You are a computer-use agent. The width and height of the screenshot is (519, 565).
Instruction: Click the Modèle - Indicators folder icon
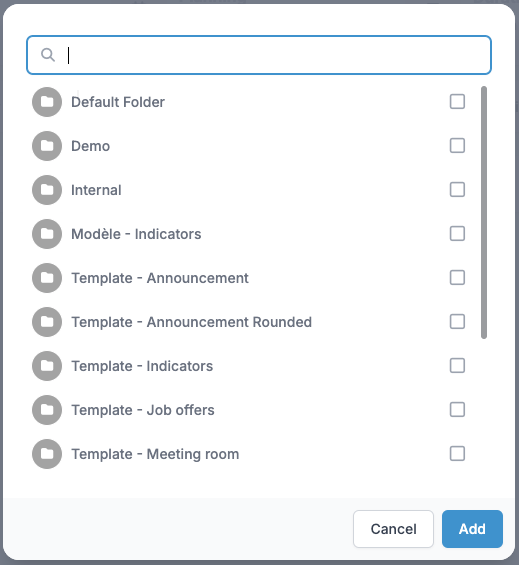pyautogui.click(x=47, y=234)
